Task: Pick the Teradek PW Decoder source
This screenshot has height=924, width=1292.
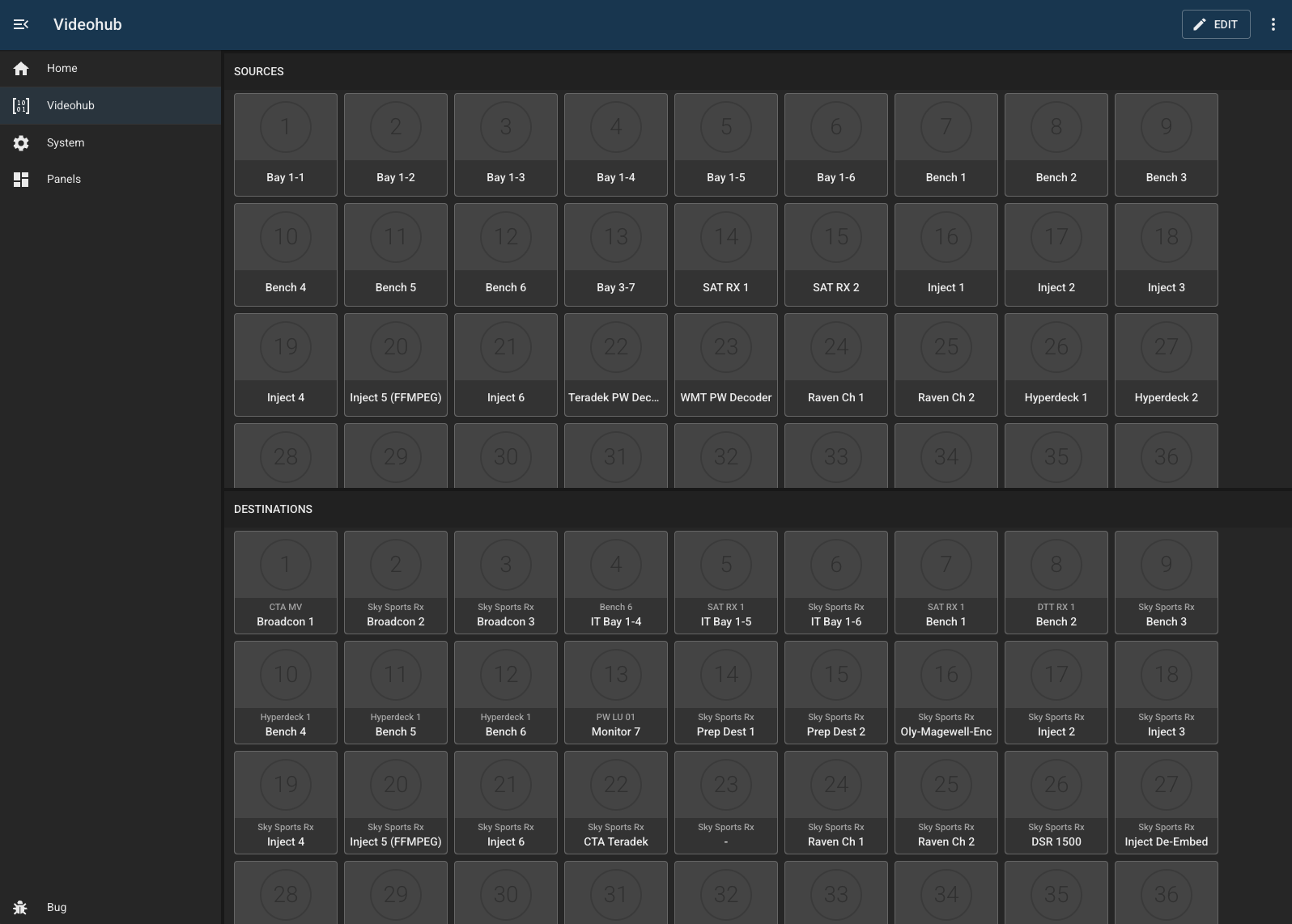Action: (x=616, y=365)
